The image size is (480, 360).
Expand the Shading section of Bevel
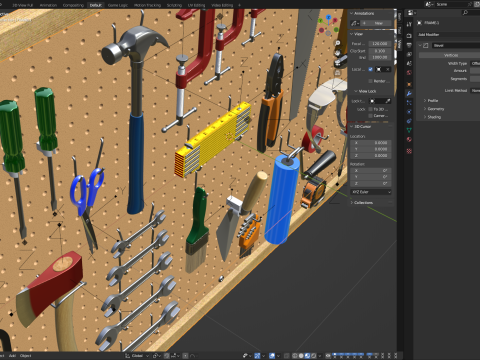[425, 117]
